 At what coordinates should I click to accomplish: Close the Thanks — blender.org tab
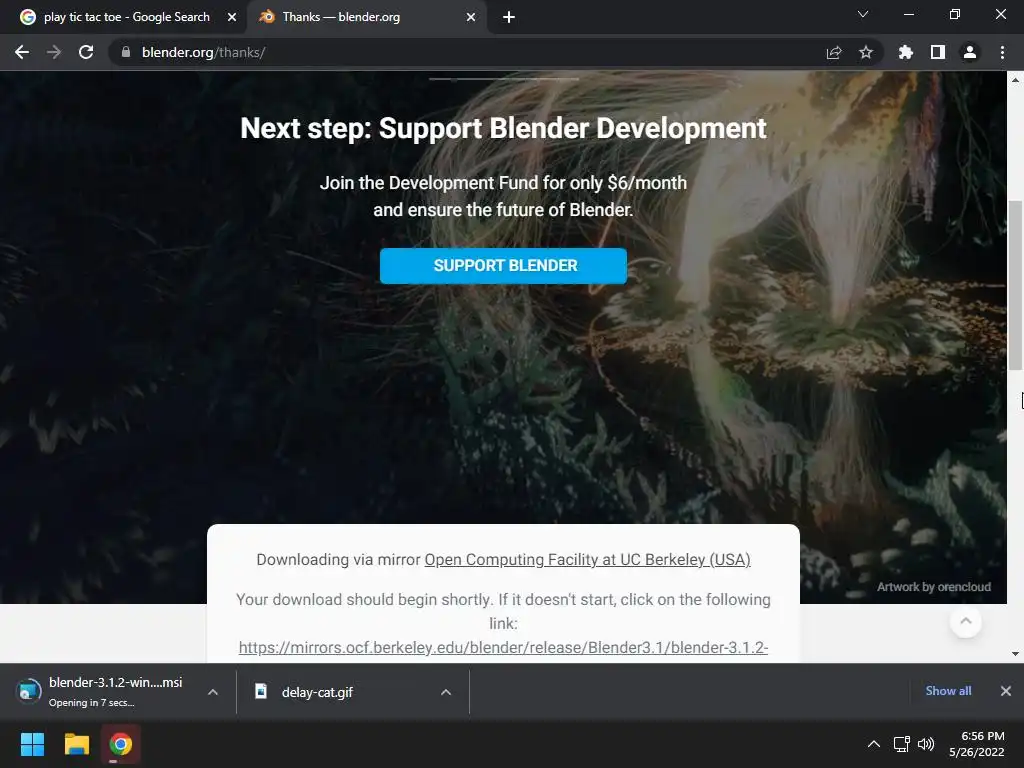[x=471, y=17]
